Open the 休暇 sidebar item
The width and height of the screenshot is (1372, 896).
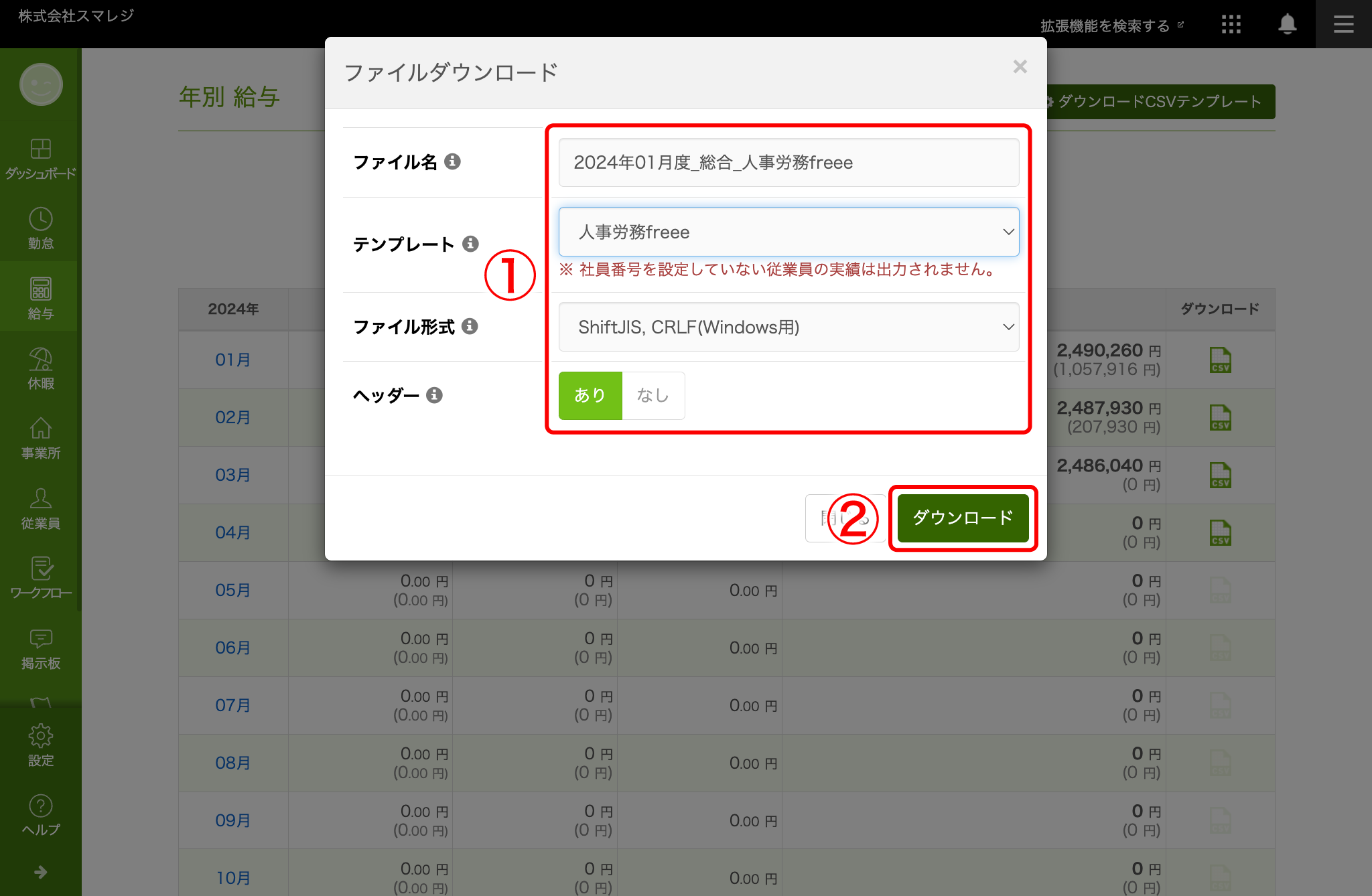pos(40,368)
